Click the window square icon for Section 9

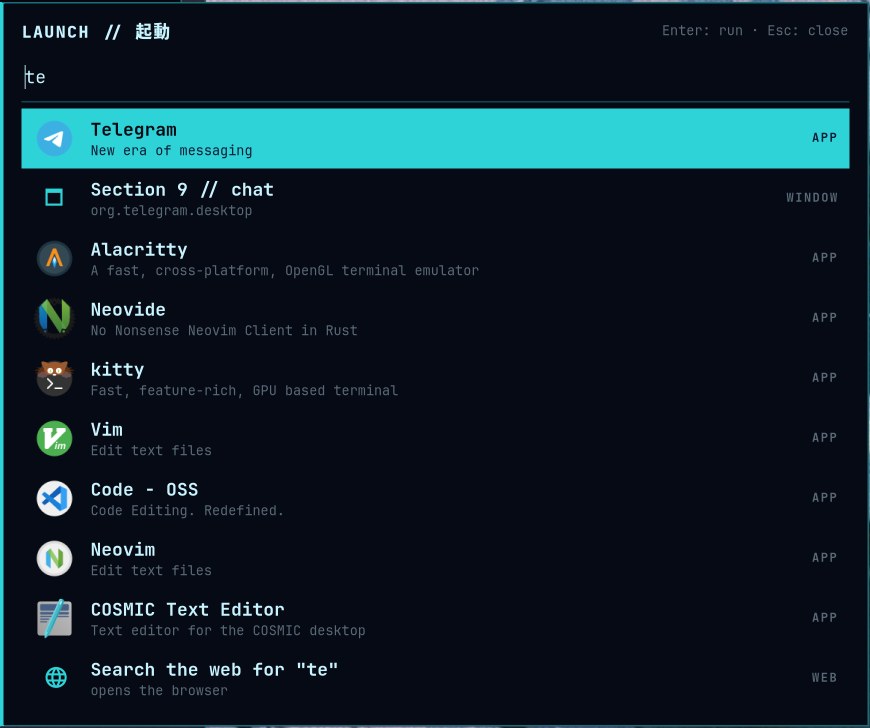(x=54, y=198)
